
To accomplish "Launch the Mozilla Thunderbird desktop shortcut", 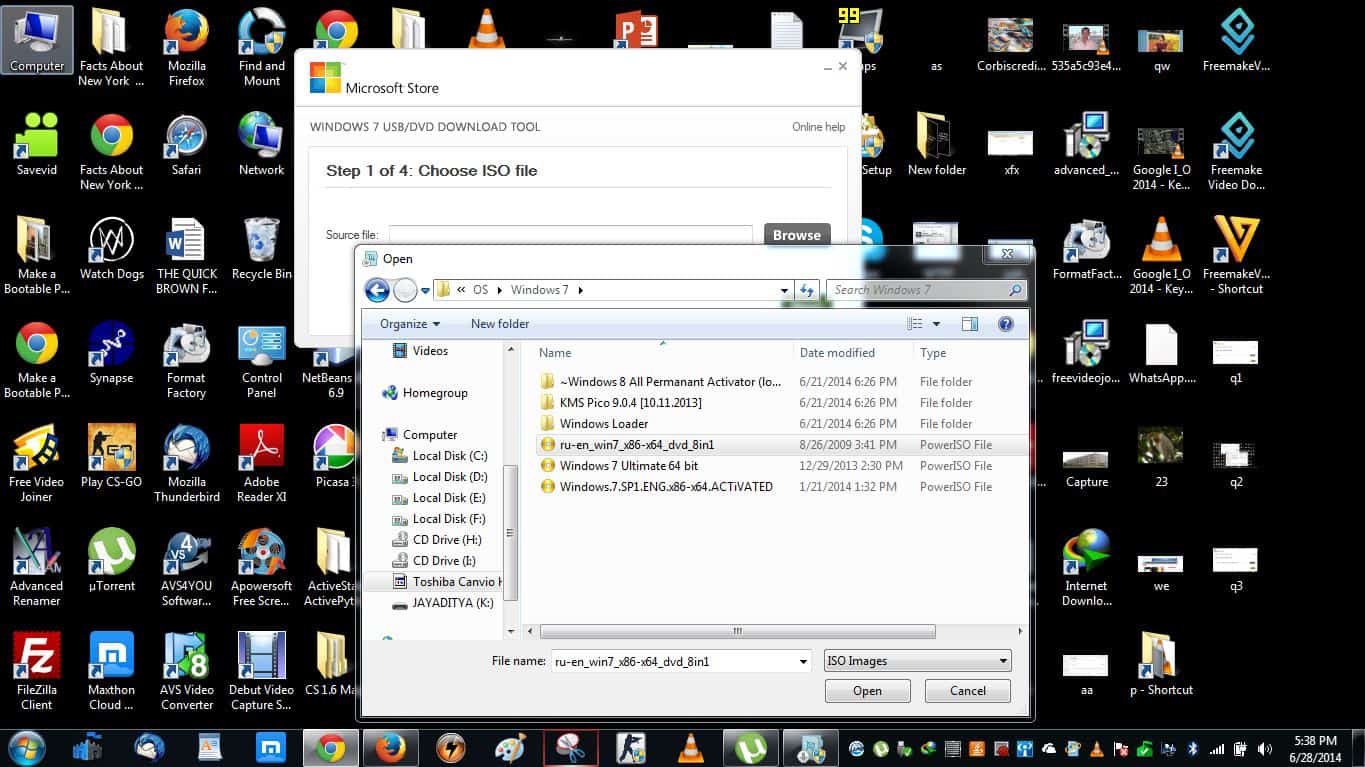I will [x=186, y=464].
